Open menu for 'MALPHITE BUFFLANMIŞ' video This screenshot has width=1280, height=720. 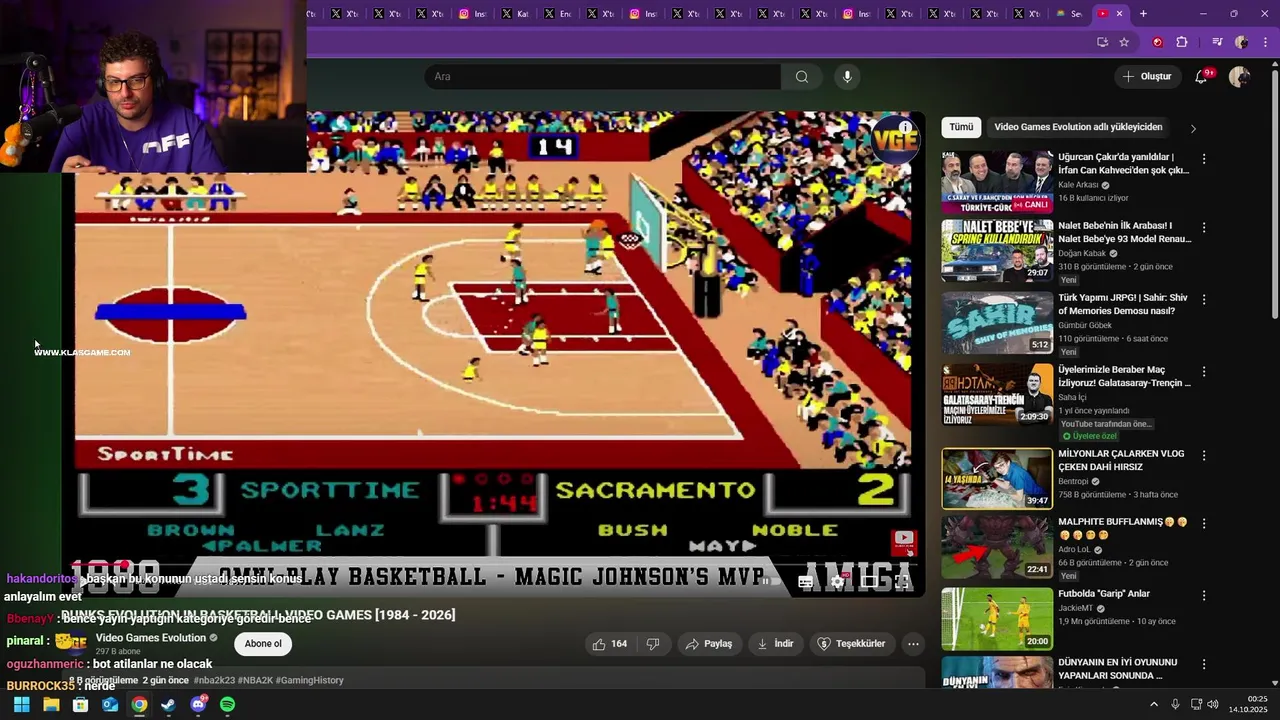(x=1204, y=524)
